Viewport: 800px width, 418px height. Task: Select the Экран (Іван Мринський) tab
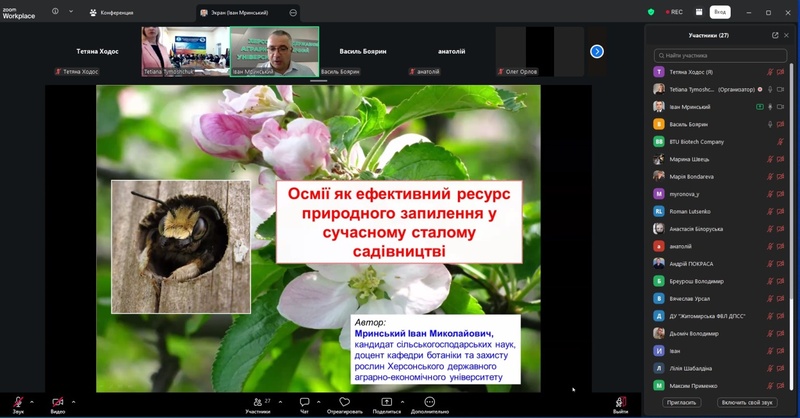click(x=248, y=13)
